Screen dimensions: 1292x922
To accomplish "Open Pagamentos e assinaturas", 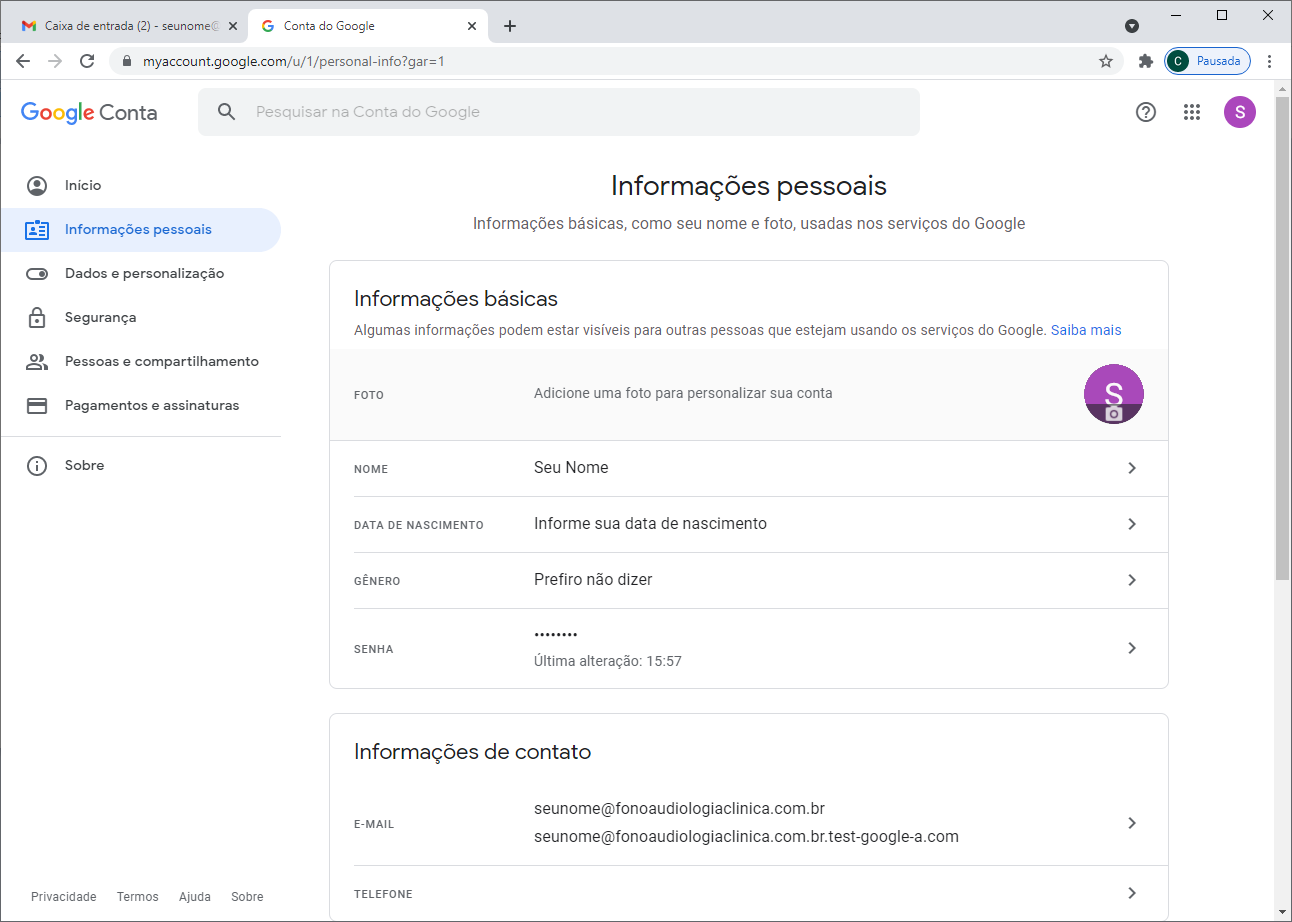I will tap(141, 405).
